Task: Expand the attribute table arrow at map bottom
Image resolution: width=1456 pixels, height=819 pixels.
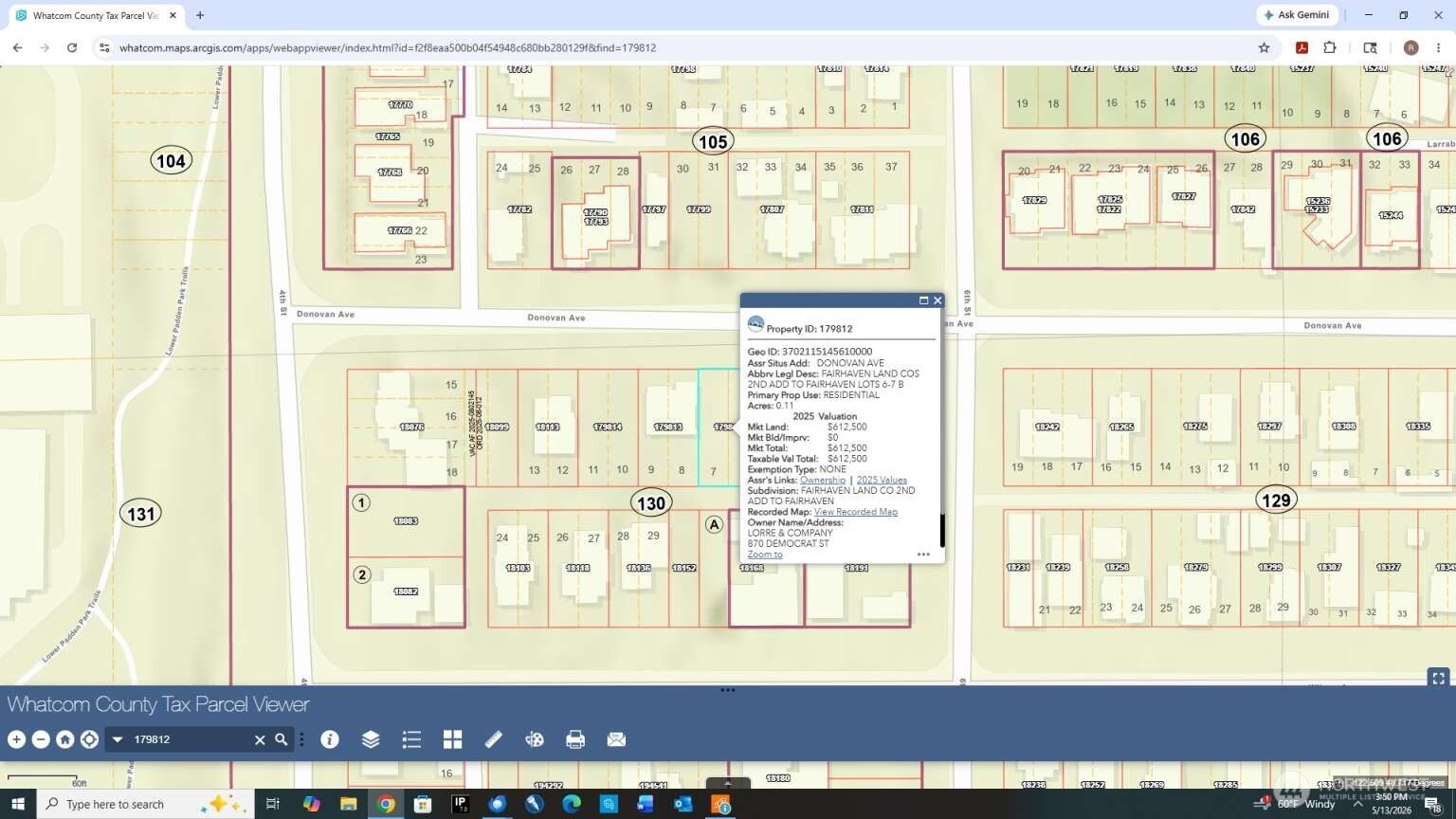Action: pyautogui.click(x=728, y=783)
